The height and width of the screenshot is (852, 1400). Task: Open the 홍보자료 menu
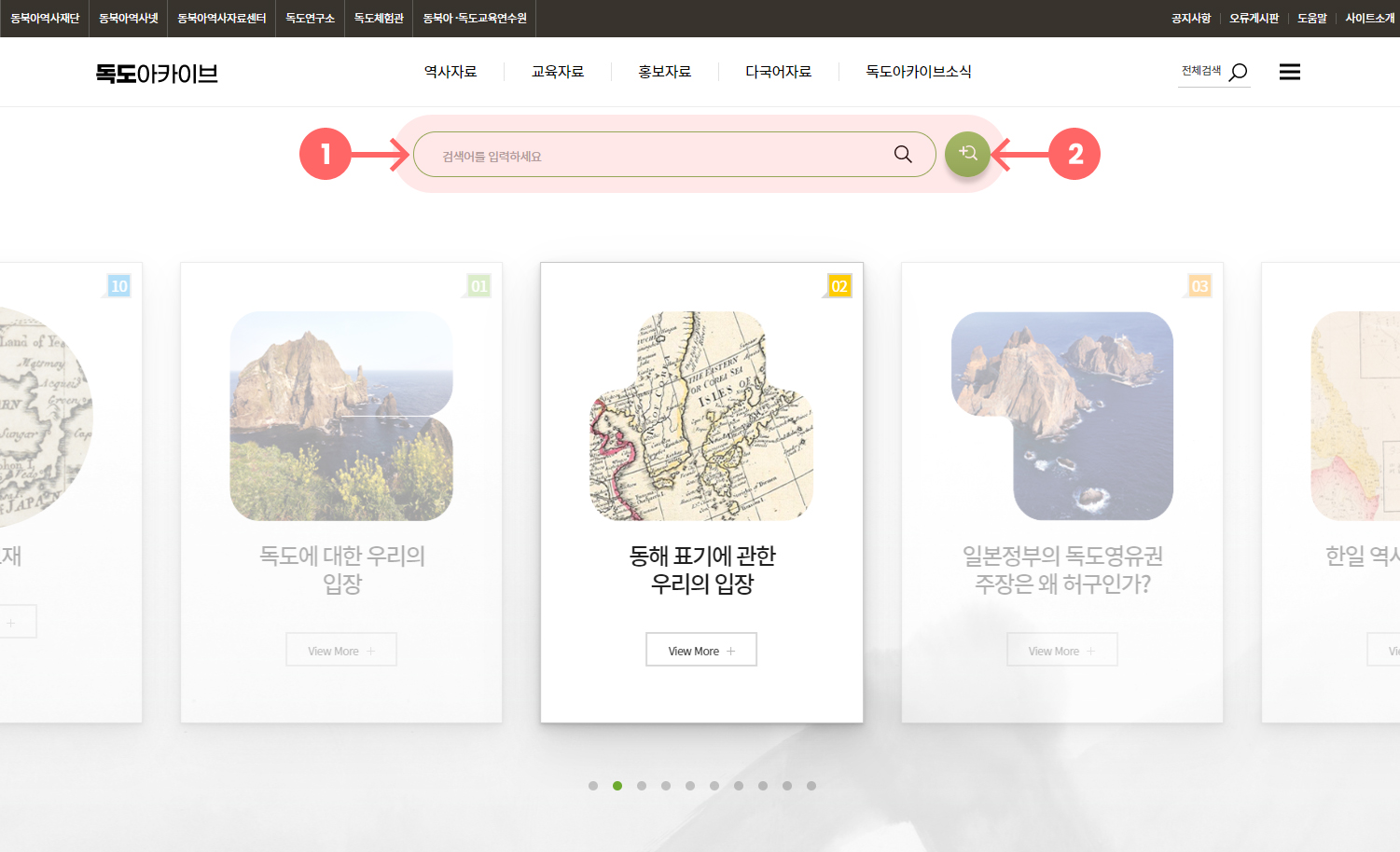[x=663, y=71]
